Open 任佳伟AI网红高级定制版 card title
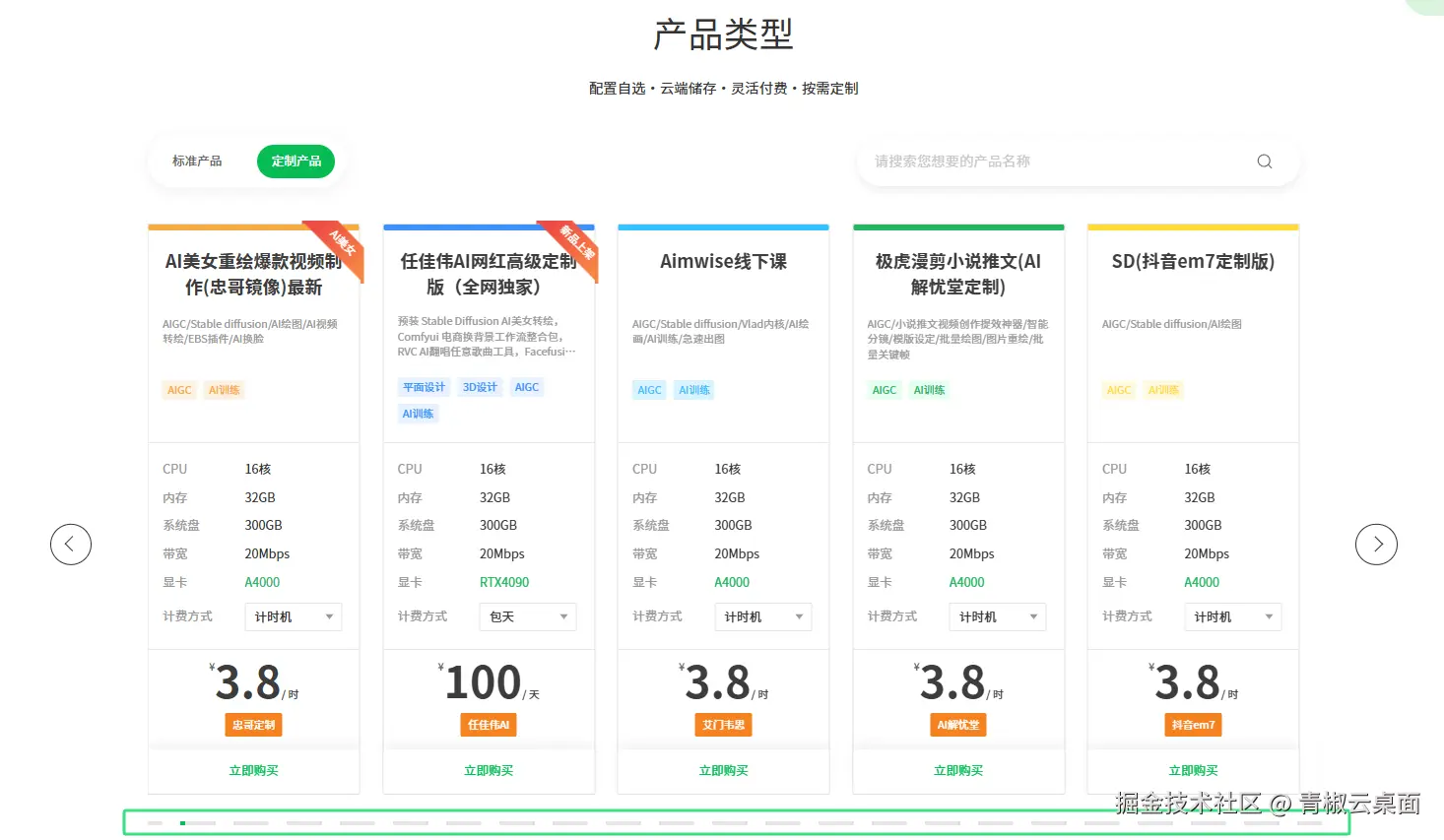 pos(489,274)
